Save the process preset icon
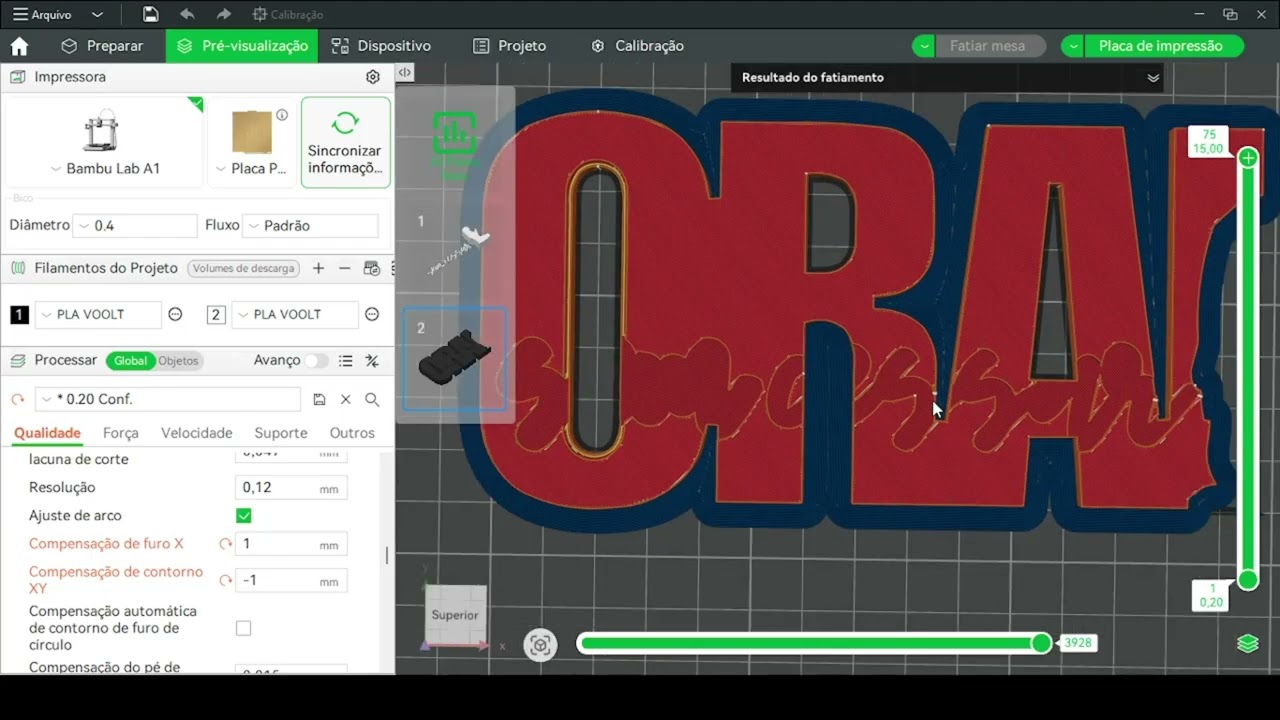Viewport: 1280px width, 720px height. (x=319, y=399)
